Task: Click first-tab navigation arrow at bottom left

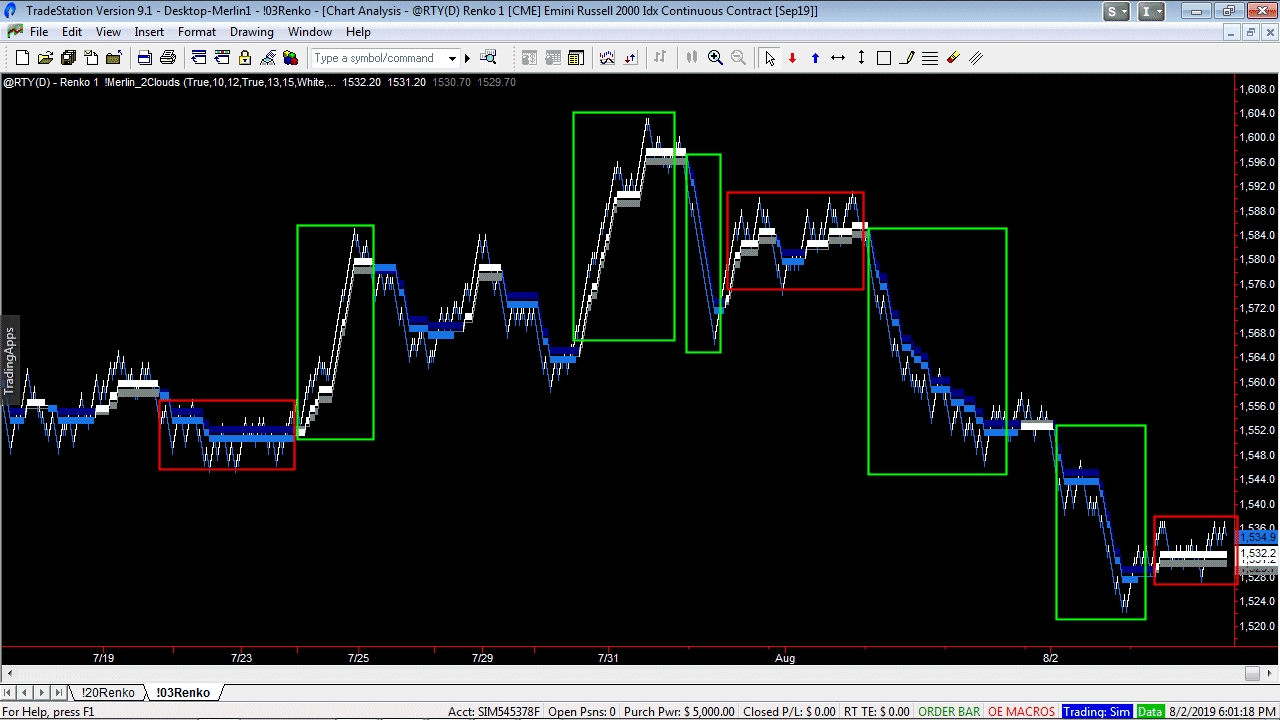Action: point(10,692)
